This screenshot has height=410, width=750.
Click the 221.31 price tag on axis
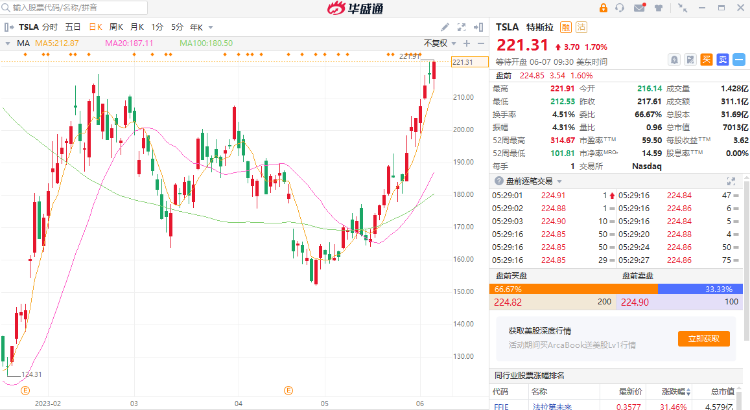tap(469, 62)
